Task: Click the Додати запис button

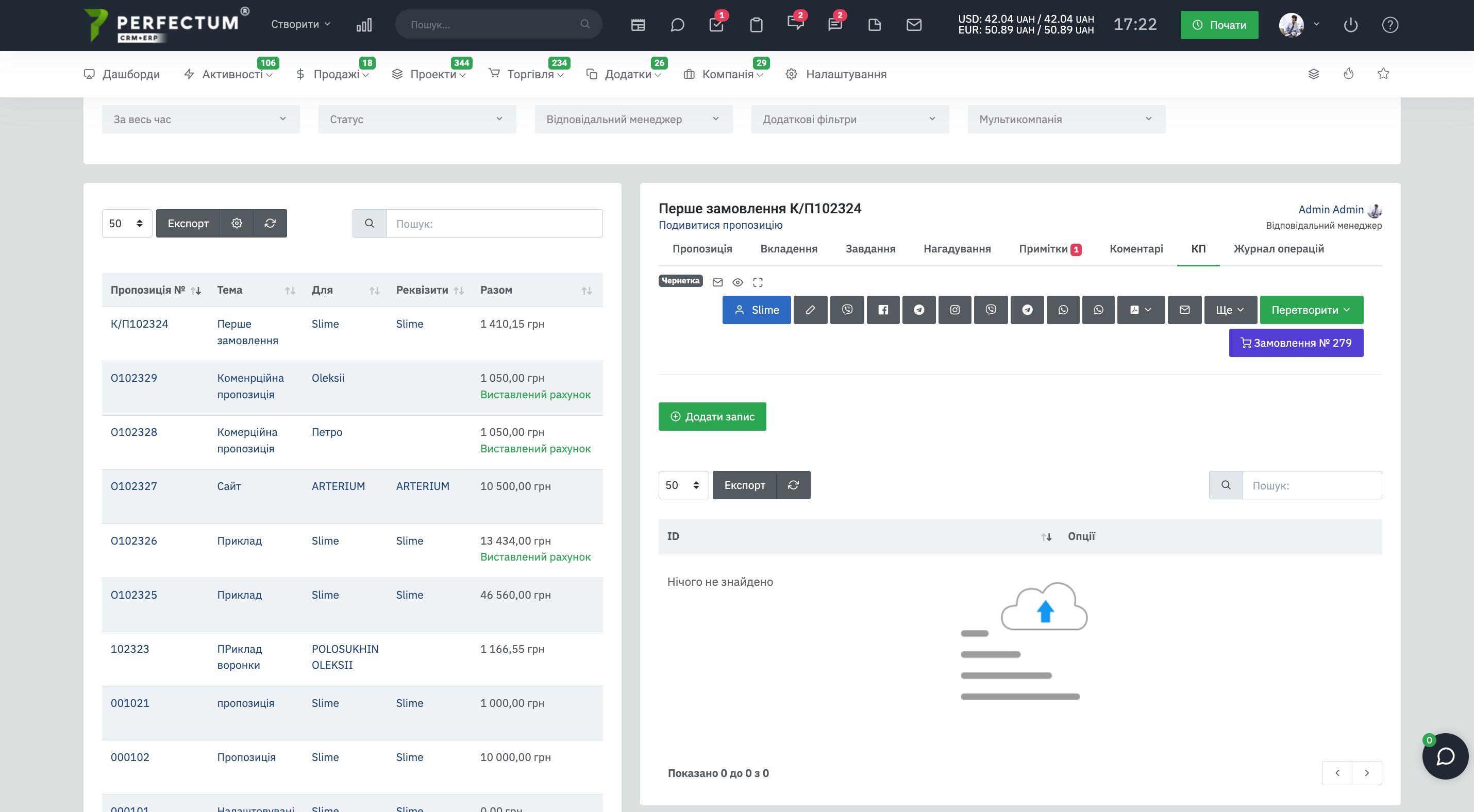Action: pos(712,417)
